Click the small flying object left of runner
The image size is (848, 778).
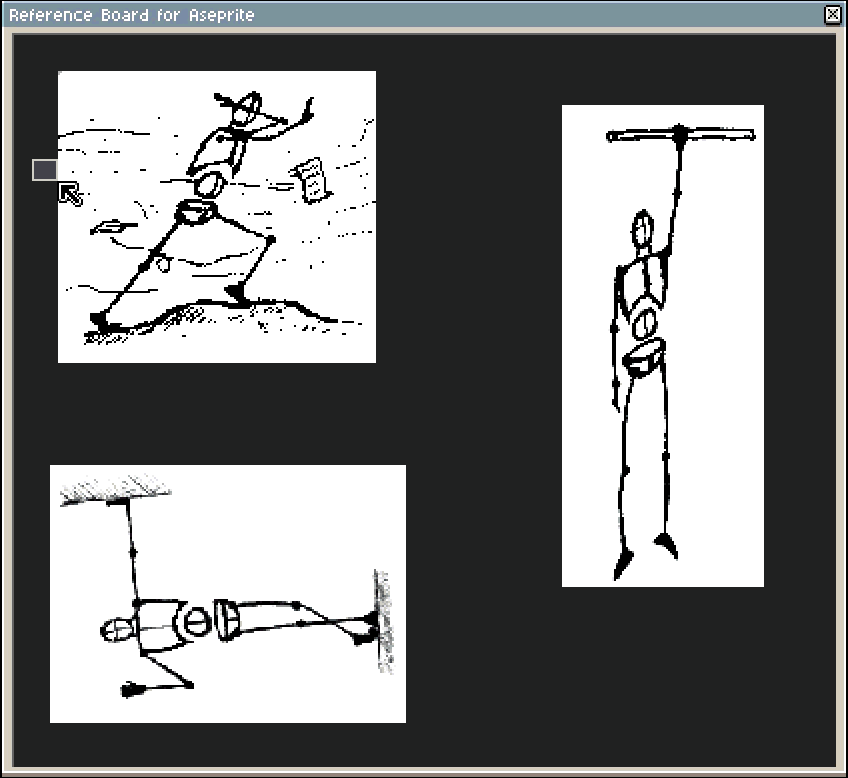coord(114,228)
